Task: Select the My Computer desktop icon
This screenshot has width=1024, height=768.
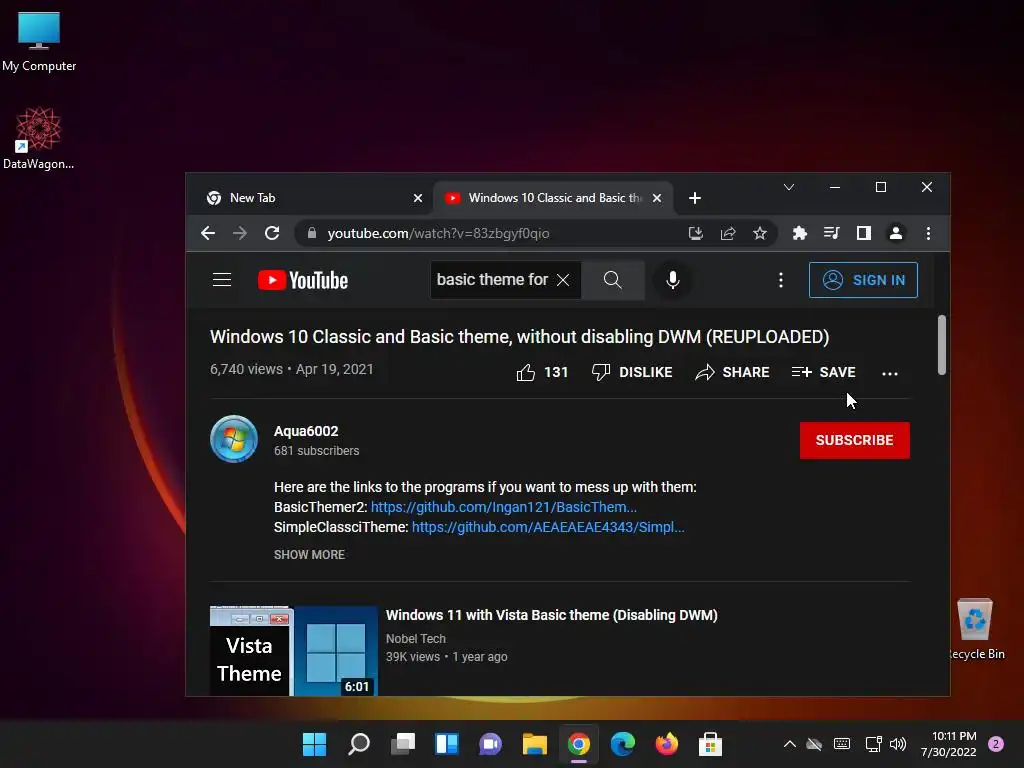Action: coord(39,41)
